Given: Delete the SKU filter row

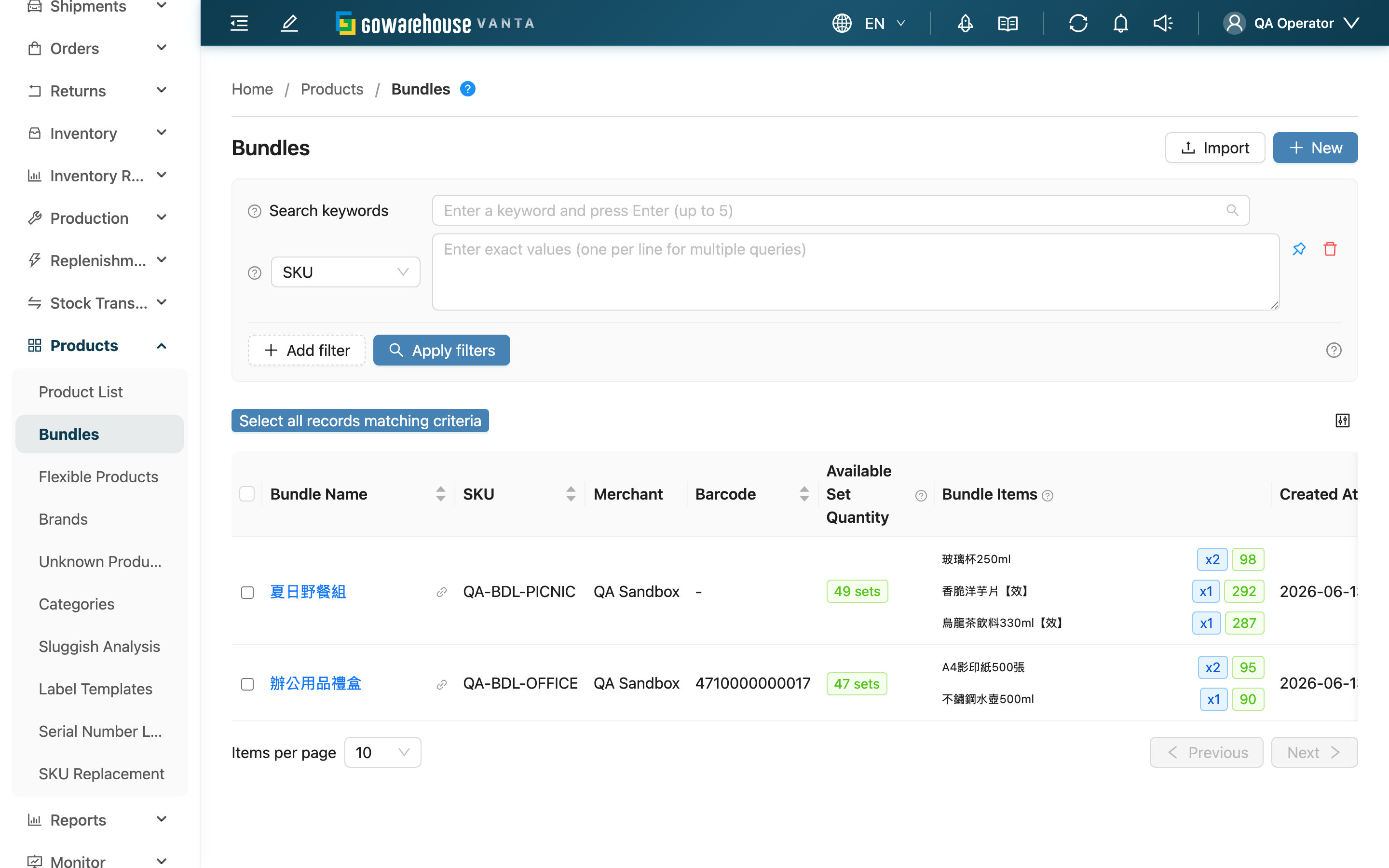Looking at the screenshot, I should (1331, 249).
